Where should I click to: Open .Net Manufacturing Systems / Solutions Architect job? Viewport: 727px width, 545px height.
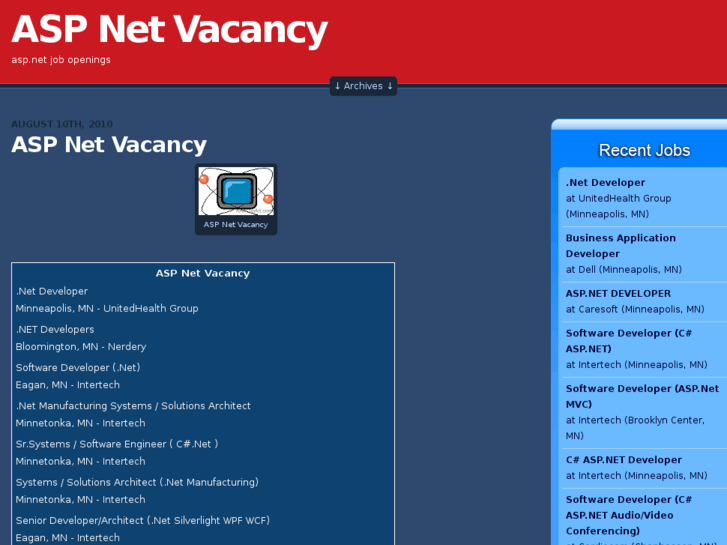point(133,406)
